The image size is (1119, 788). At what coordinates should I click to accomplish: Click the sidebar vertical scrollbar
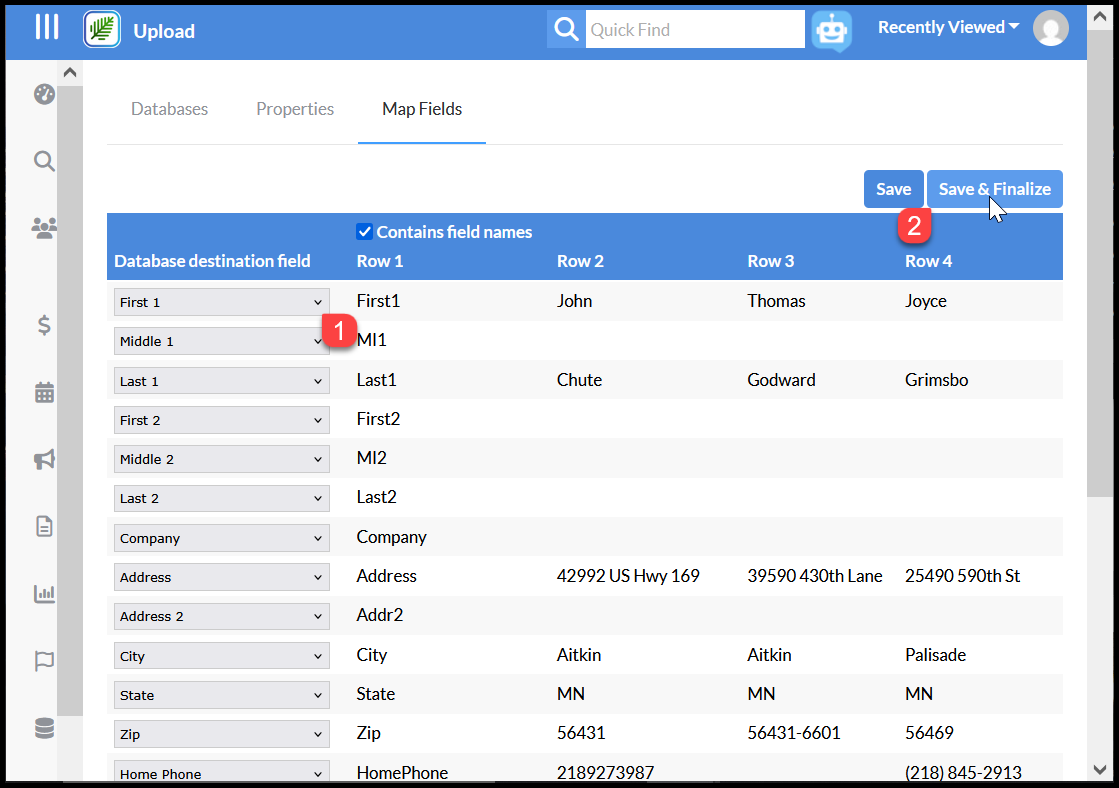pyautogui.click(x=70, y=400)
